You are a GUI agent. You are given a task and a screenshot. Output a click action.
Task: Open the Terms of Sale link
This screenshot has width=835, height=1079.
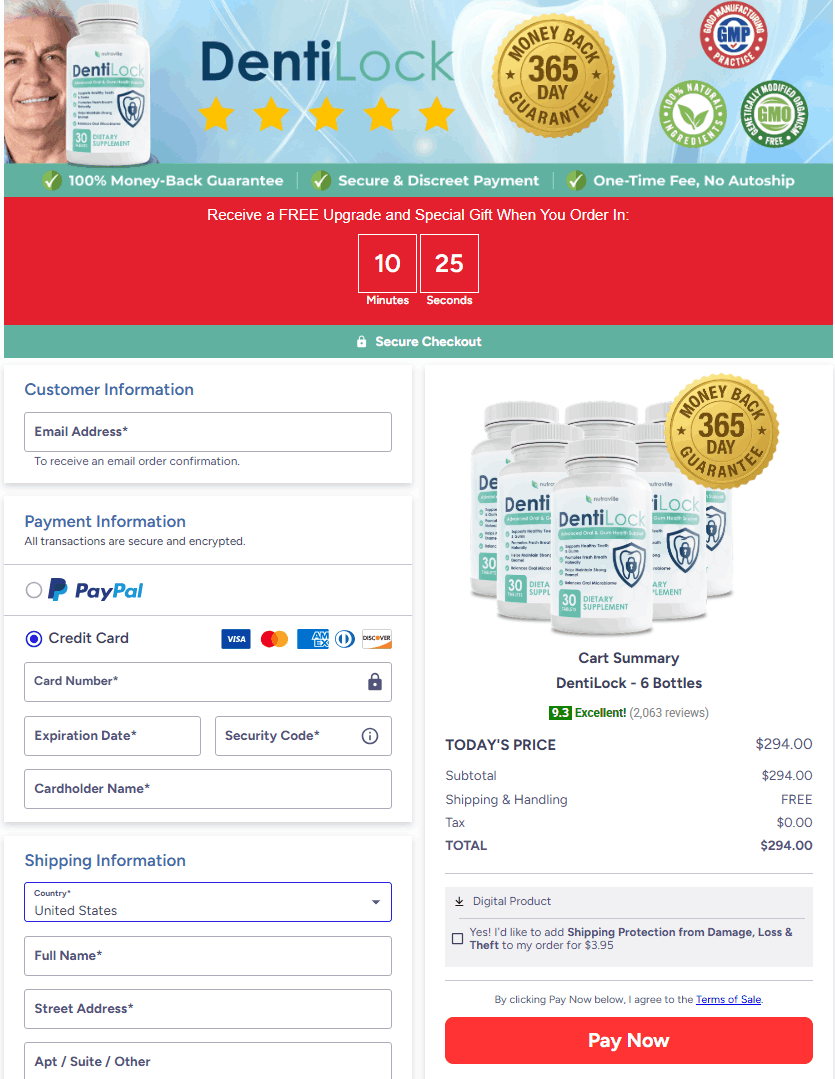coord(728,999)
